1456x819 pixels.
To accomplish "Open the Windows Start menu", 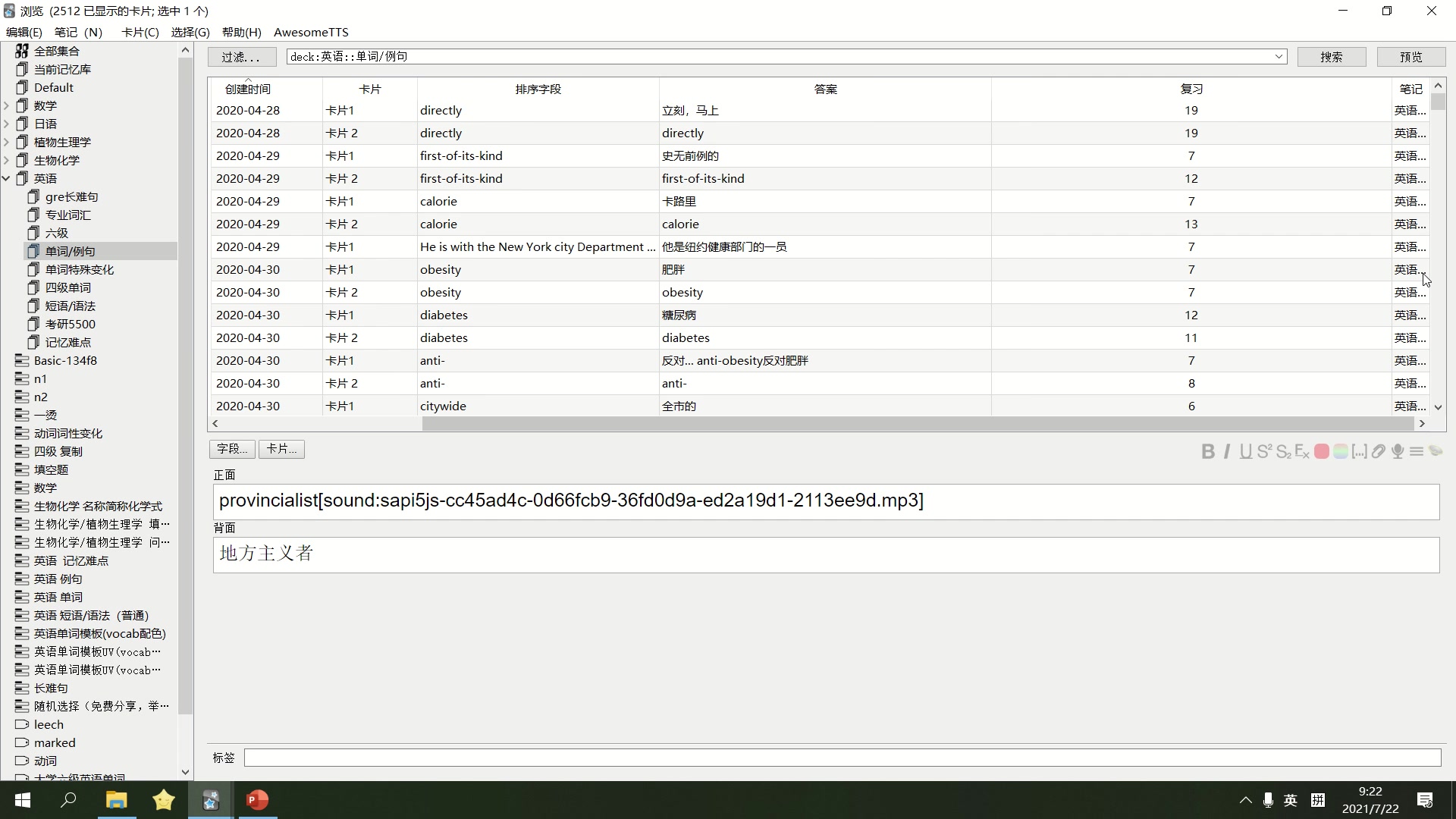I will (23, 800).
